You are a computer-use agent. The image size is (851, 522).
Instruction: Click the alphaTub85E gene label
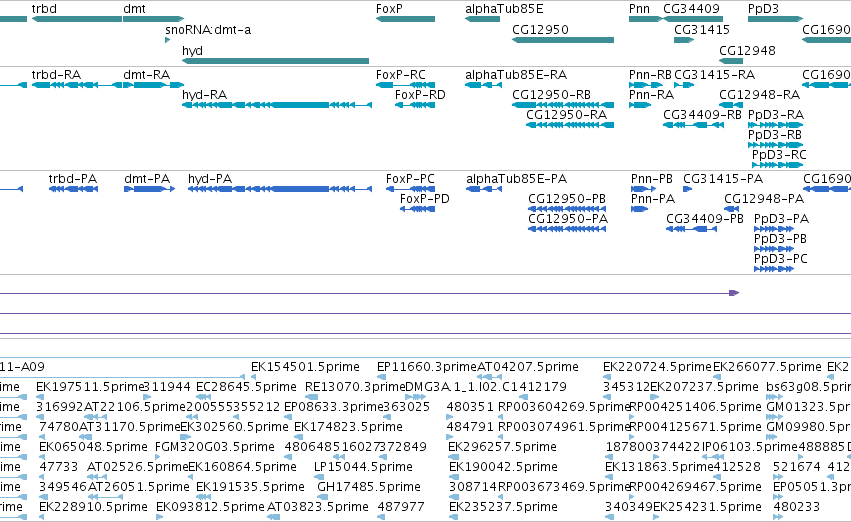click(x=504, y=9)
